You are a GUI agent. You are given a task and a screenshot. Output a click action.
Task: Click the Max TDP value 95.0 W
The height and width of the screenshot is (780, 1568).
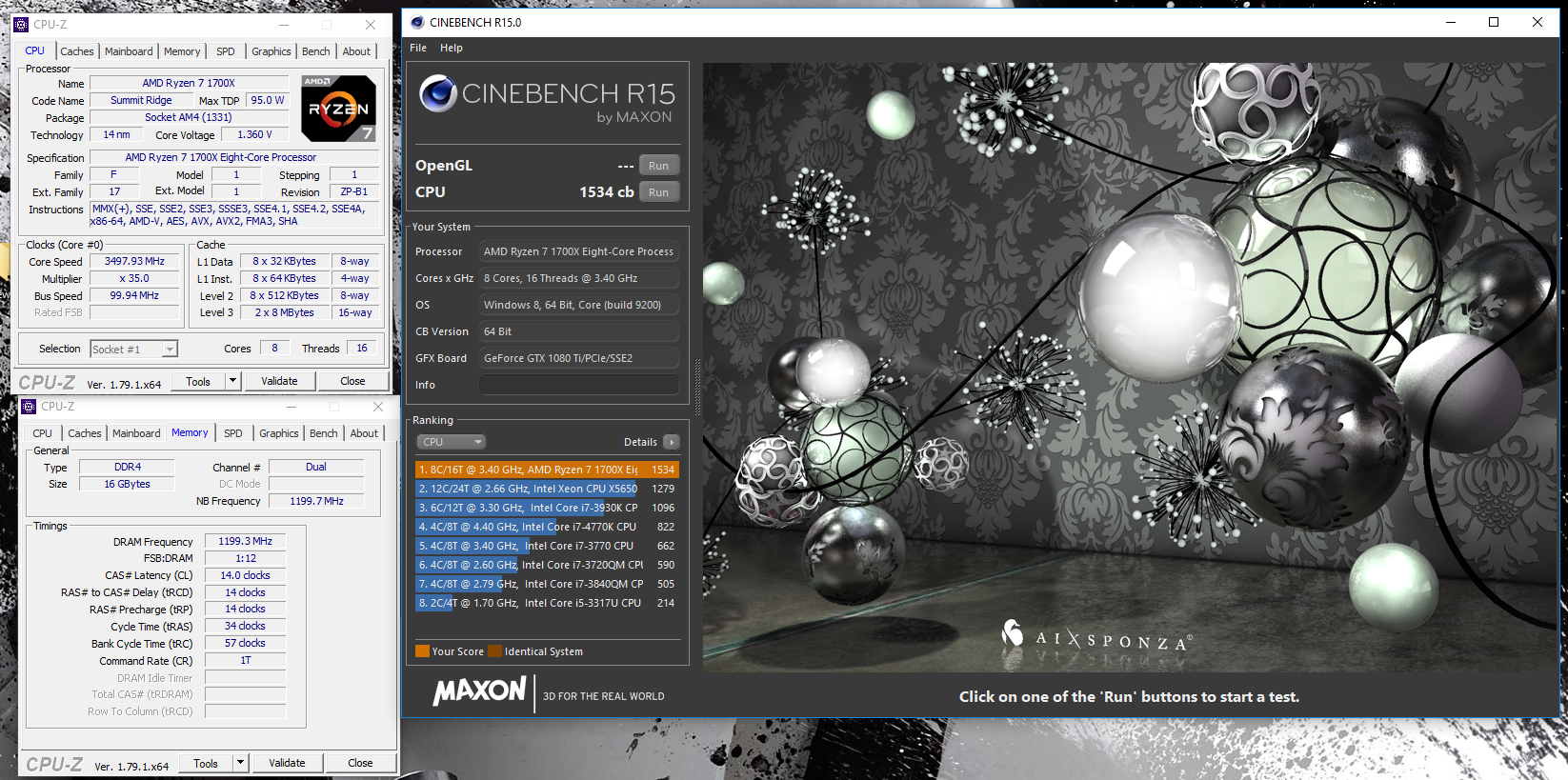268,100
